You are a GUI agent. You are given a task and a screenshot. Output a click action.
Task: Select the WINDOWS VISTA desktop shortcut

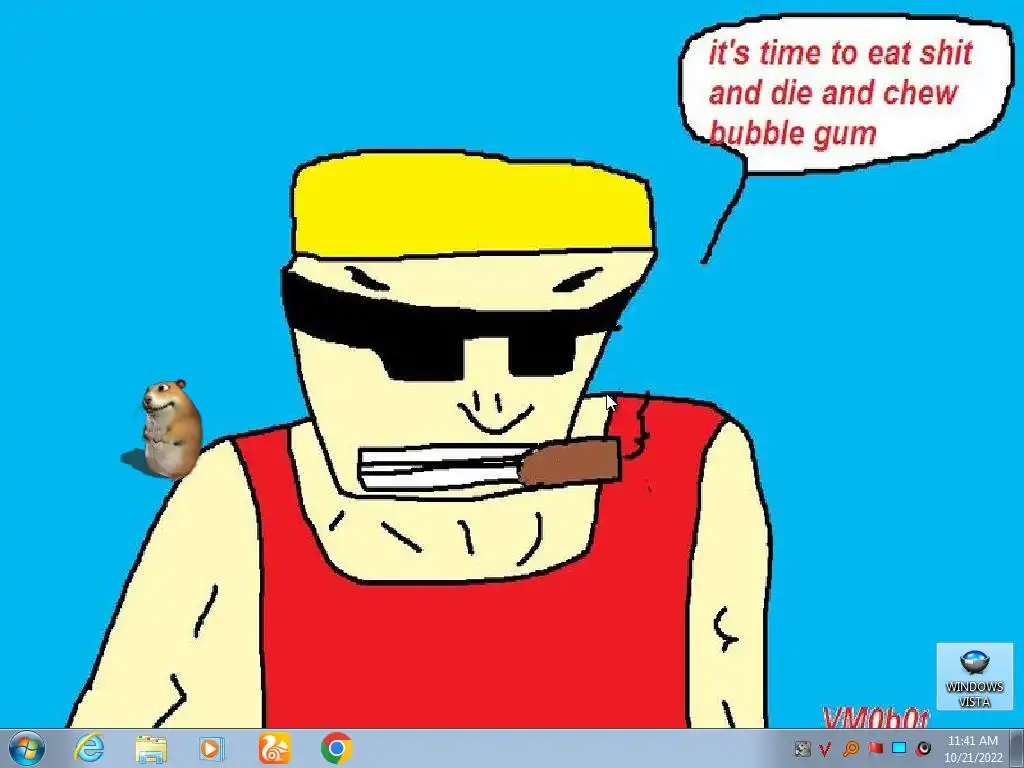point(974,677)
